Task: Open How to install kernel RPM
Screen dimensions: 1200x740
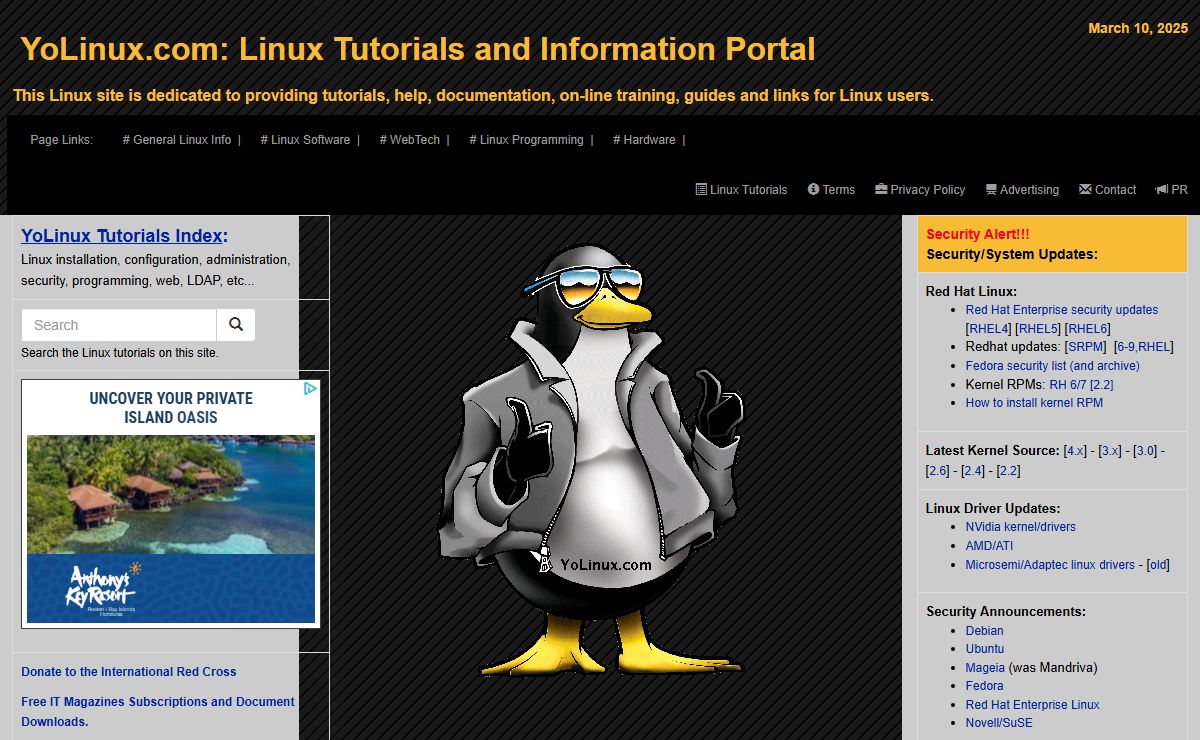Action: [x=1034, y=403]
